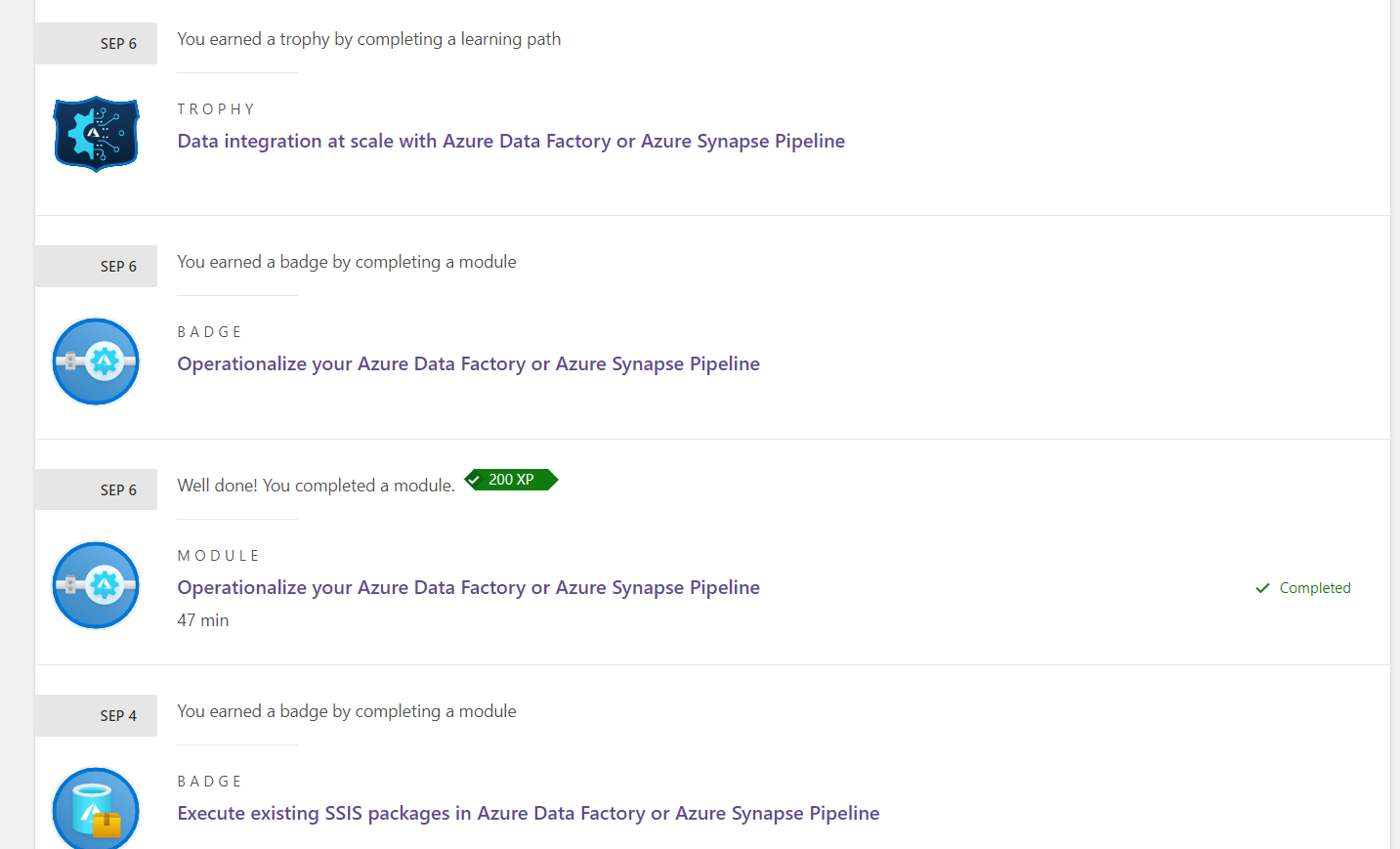Click the check icon inside the 200 XP ribbon

[x=474, y=480]
